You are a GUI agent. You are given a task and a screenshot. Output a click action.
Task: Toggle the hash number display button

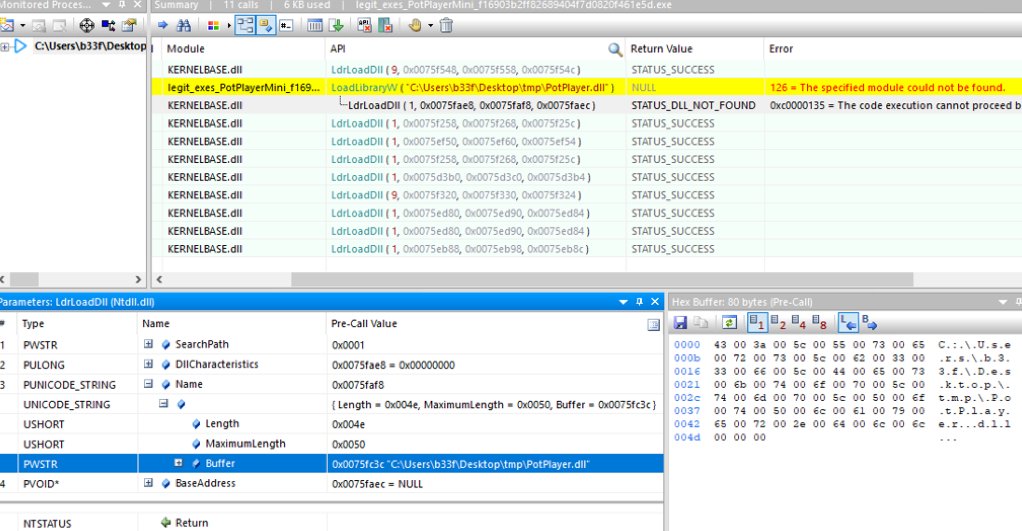[x=286, y=25]
